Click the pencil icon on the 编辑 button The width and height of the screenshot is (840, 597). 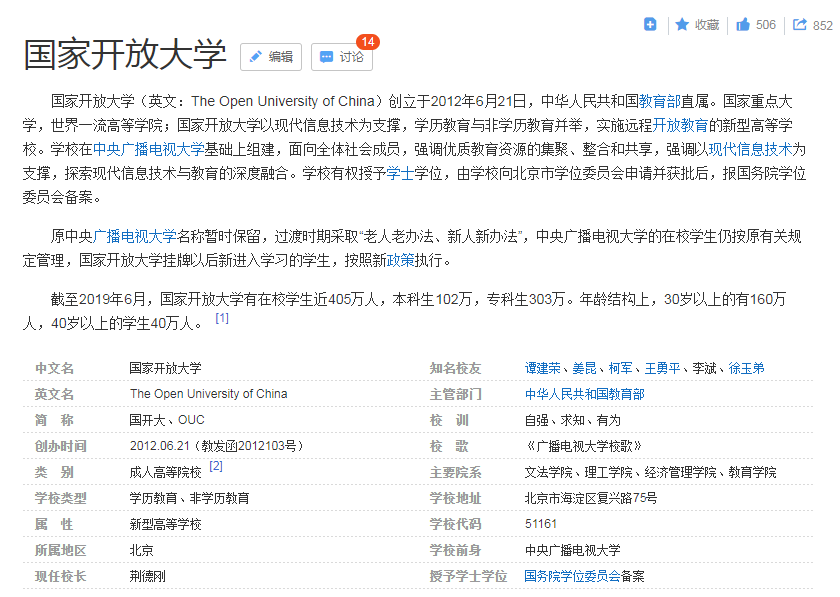257,58
